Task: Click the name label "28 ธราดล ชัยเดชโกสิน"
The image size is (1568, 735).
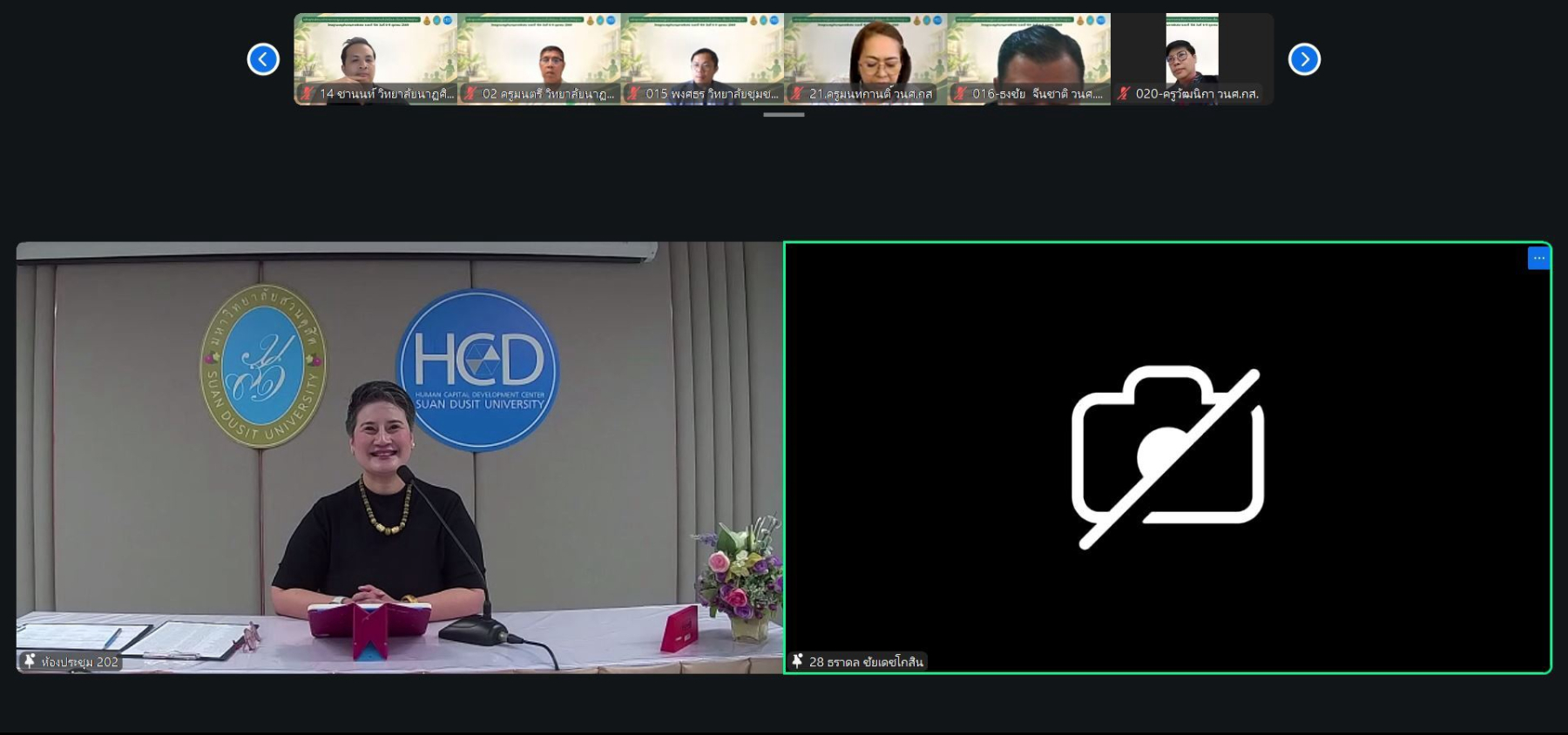Action: click(x=866, y=662)
